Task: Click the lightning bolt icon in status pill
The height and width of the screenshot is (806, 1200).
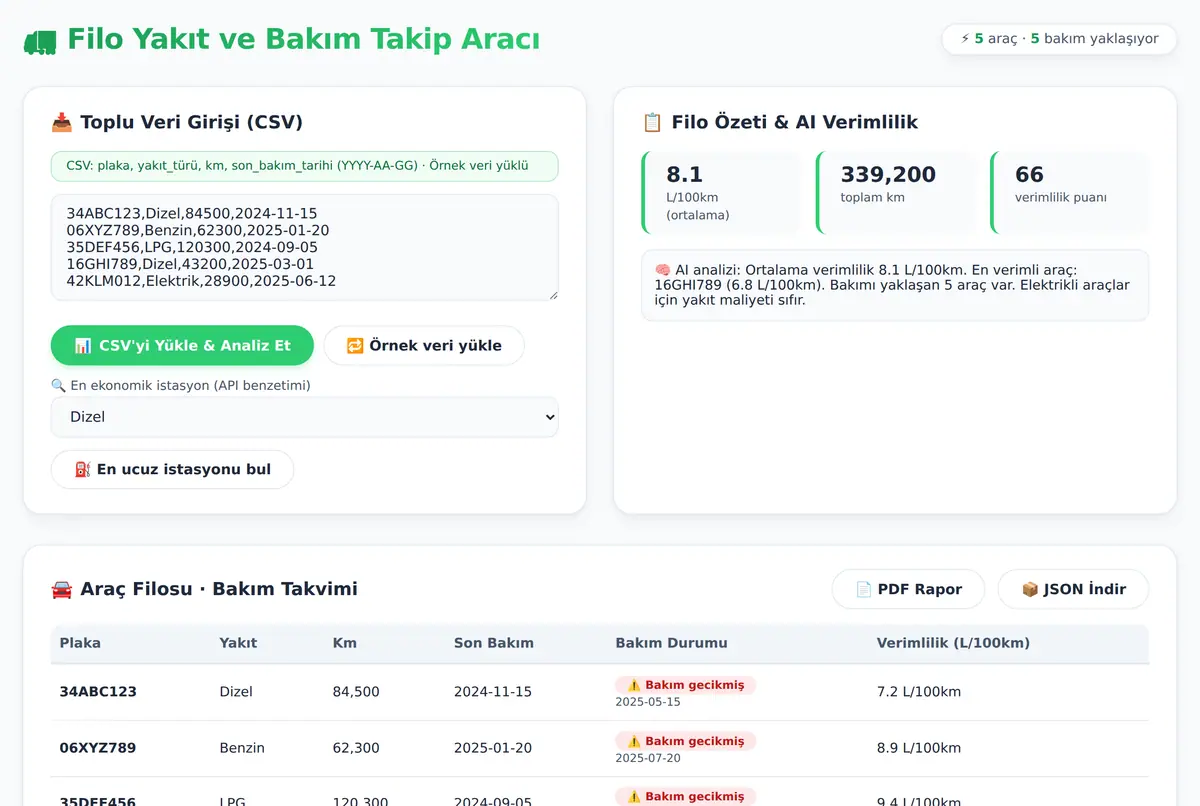Action: pyautogui.click(x=965, y=39)
